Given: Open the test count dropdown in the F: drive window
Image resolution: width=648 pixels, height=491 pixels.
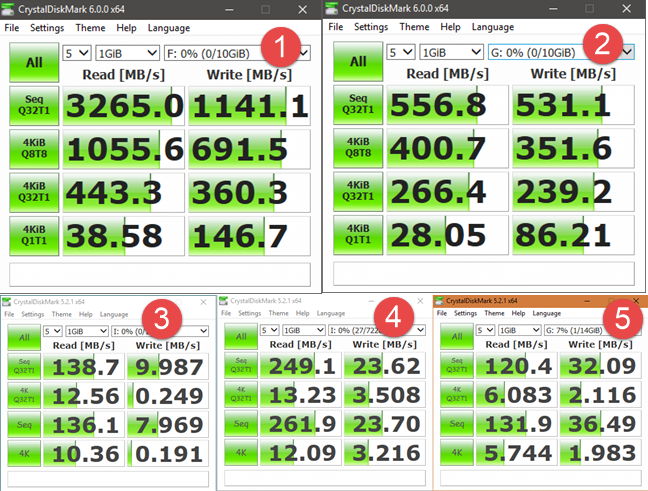Looking at the screenshot, I should [x=77, y=53].
